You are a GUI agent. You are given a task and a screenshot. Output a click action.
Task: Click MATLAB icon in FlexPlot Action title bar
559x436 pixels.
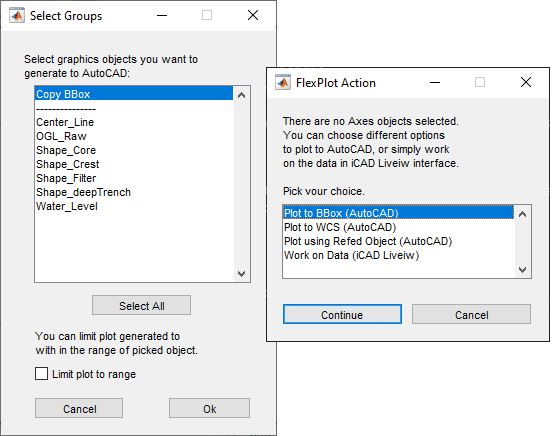point(283,83)
